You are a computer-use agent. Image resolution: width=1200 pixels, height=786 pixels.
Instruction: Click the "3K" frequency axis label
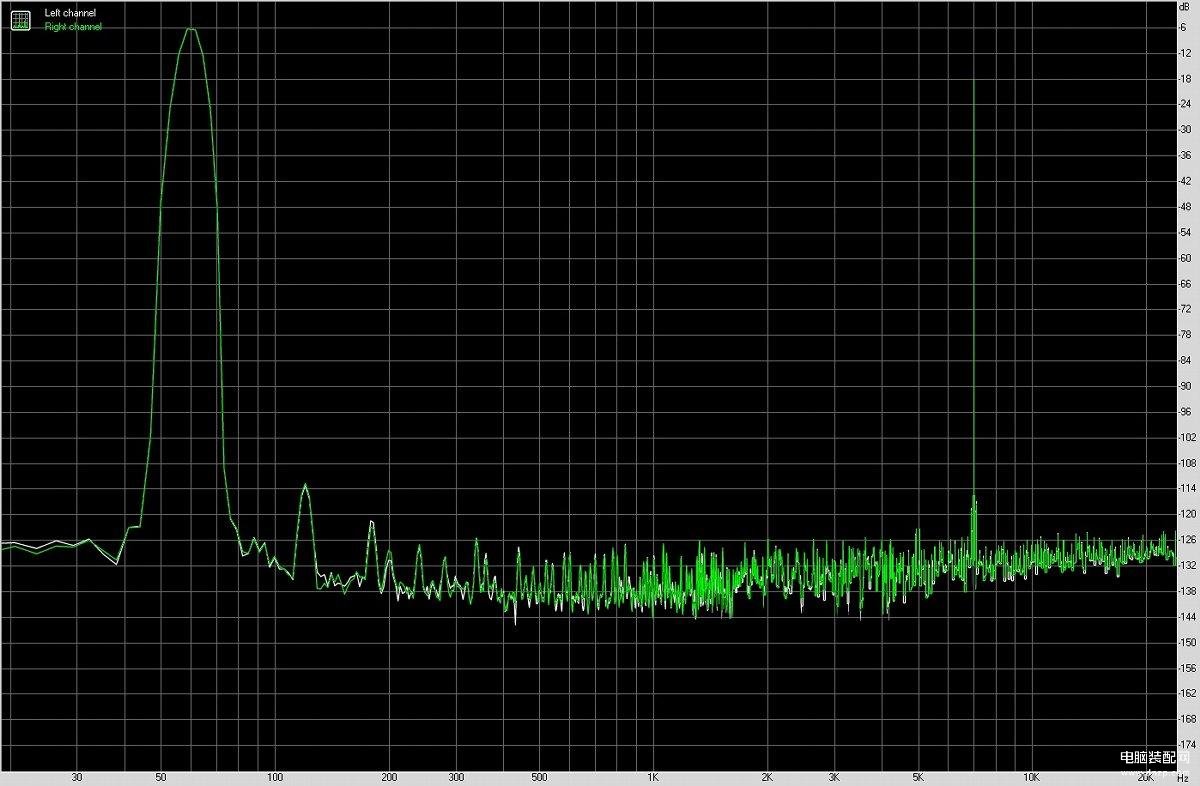pyautogui.click(x=833, y=777)
